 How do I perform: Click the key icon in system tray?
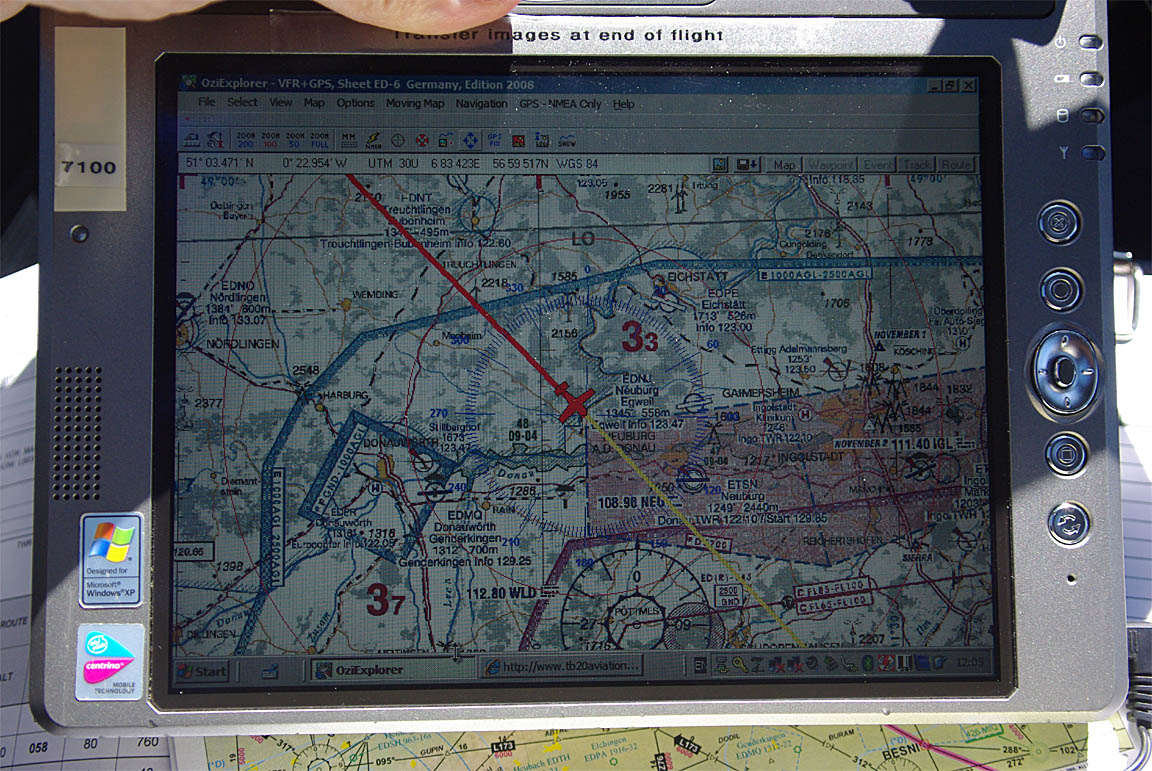coord(740,665)
